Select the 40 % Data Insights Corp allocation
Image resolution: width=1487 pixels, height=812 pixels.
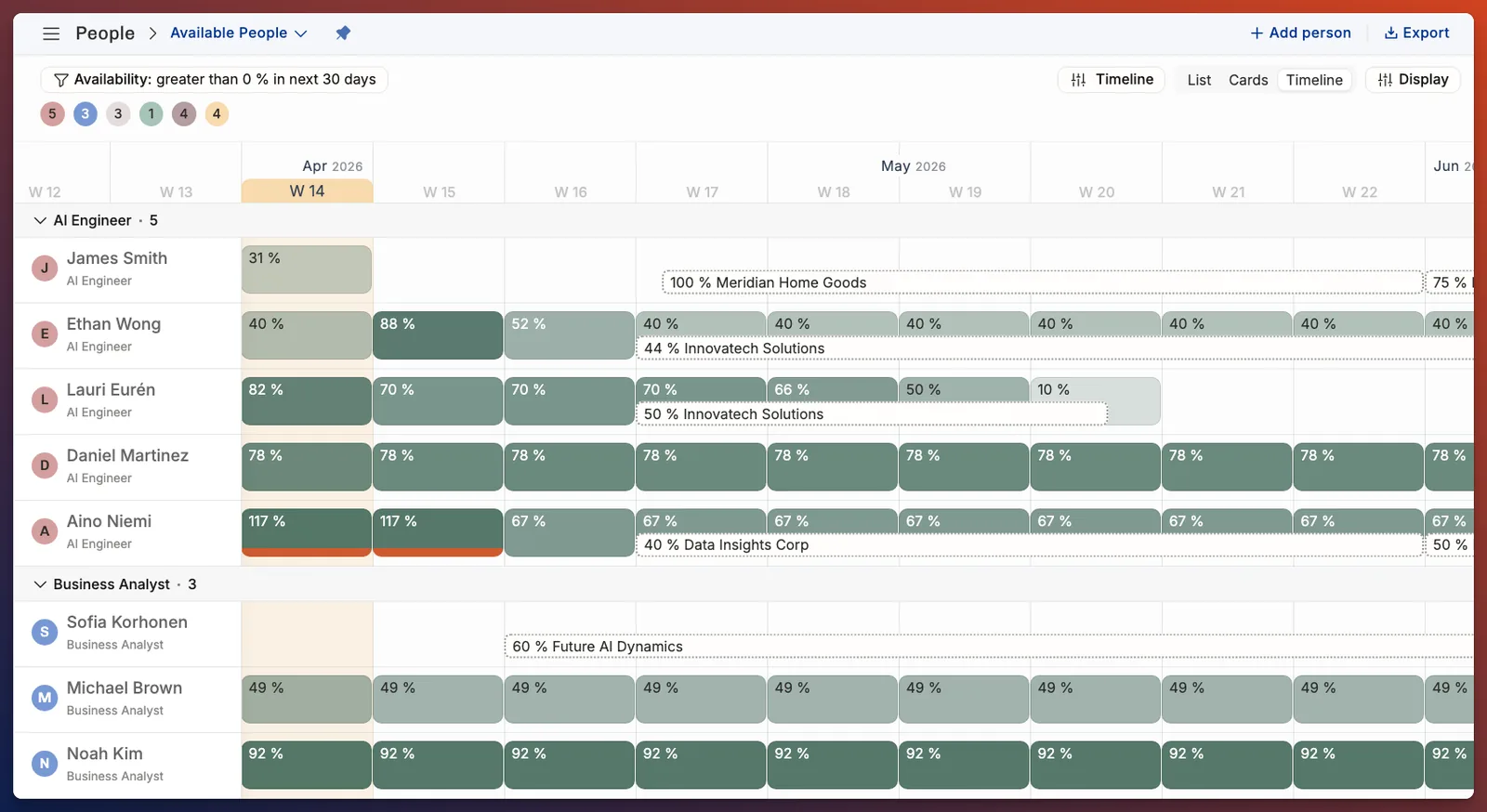tap(1030, 545)
